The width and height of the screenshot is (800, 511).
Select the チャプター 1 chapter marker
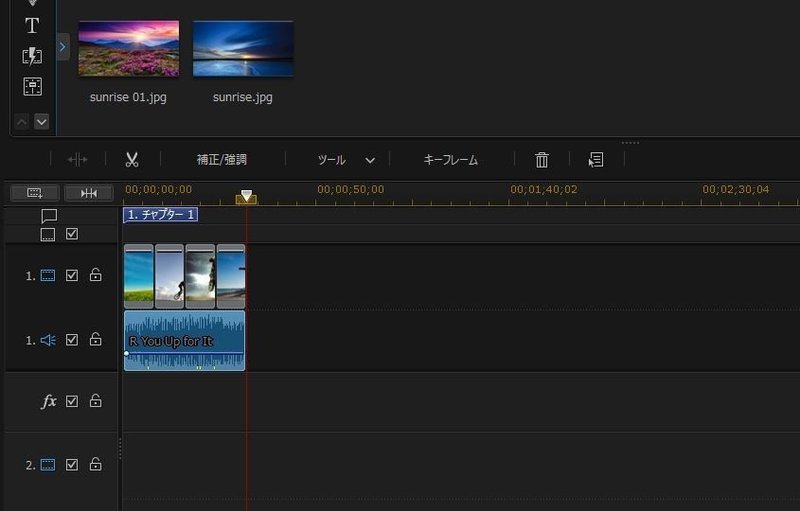point(161,215)
